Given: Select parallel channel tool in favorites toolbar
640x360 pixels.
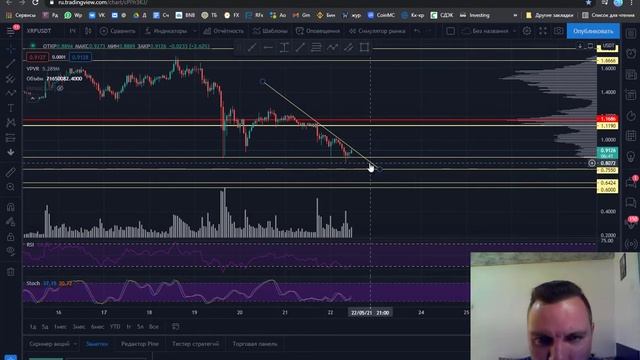Looking at the screenshot, I should (x=348, y=48).
